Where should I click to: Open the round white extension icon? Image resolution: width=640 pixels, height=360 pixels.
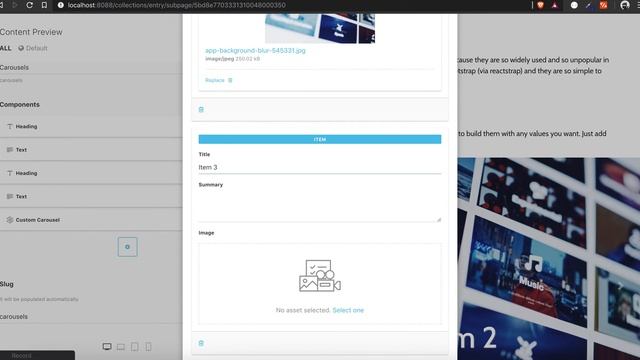574,5
